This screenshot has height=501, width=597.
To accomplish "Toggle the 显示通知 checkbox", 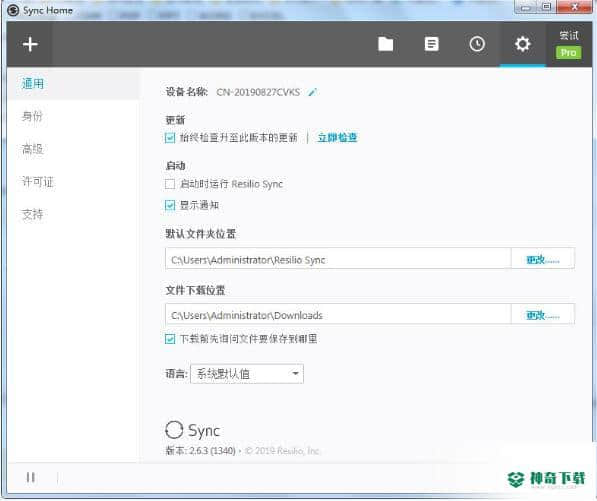I will (170, 206).
